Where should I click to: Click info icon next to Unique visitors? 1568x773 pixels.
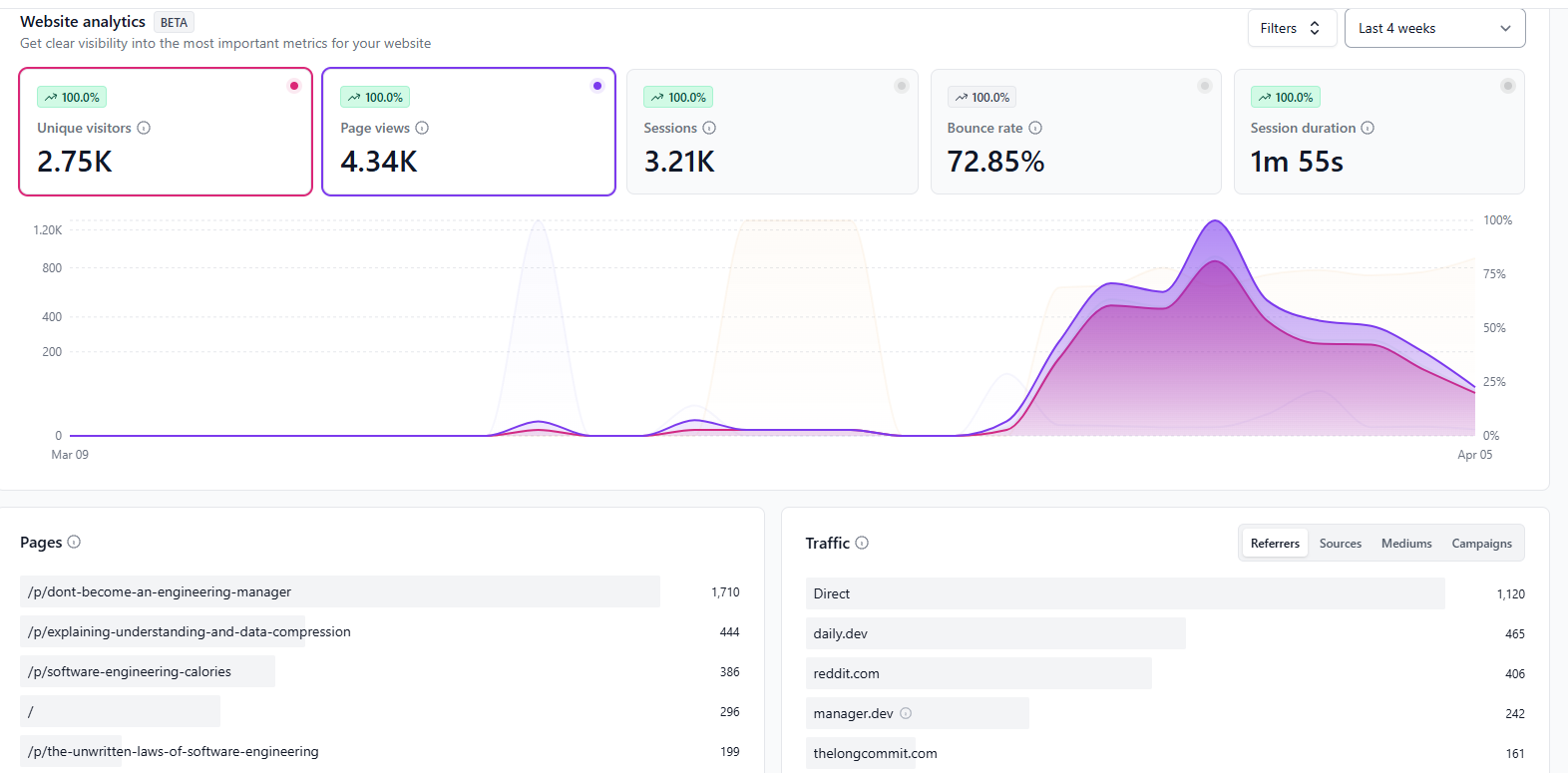coord(144,128)
